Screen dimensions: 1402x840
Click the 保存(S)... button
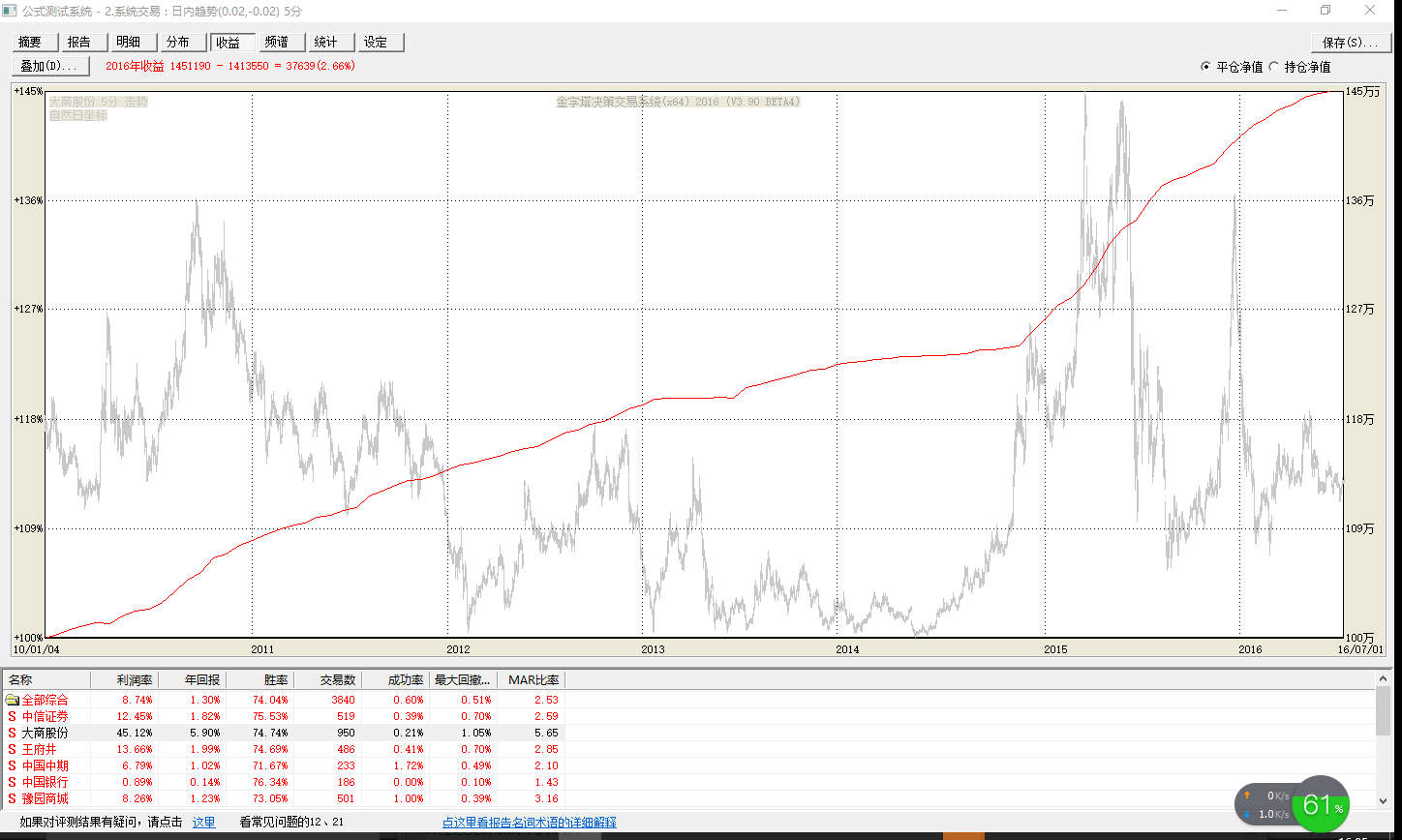[x=1350, y=43]
